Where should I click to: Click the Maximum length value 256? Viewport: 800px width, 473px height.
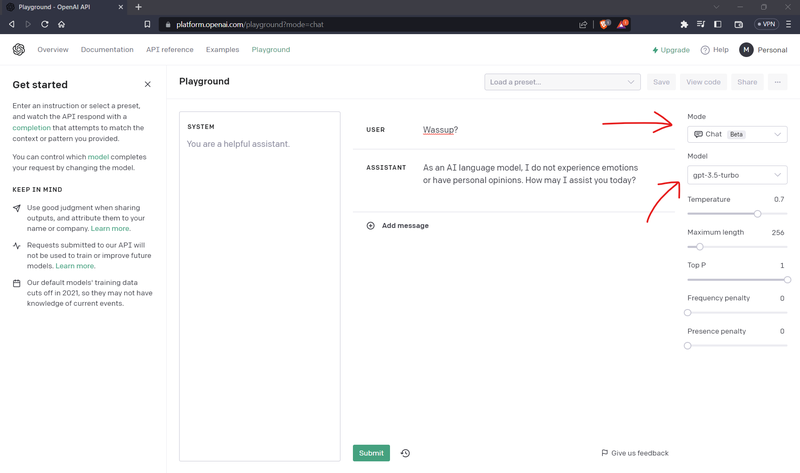pyautogui.click(x=778, y=232)
